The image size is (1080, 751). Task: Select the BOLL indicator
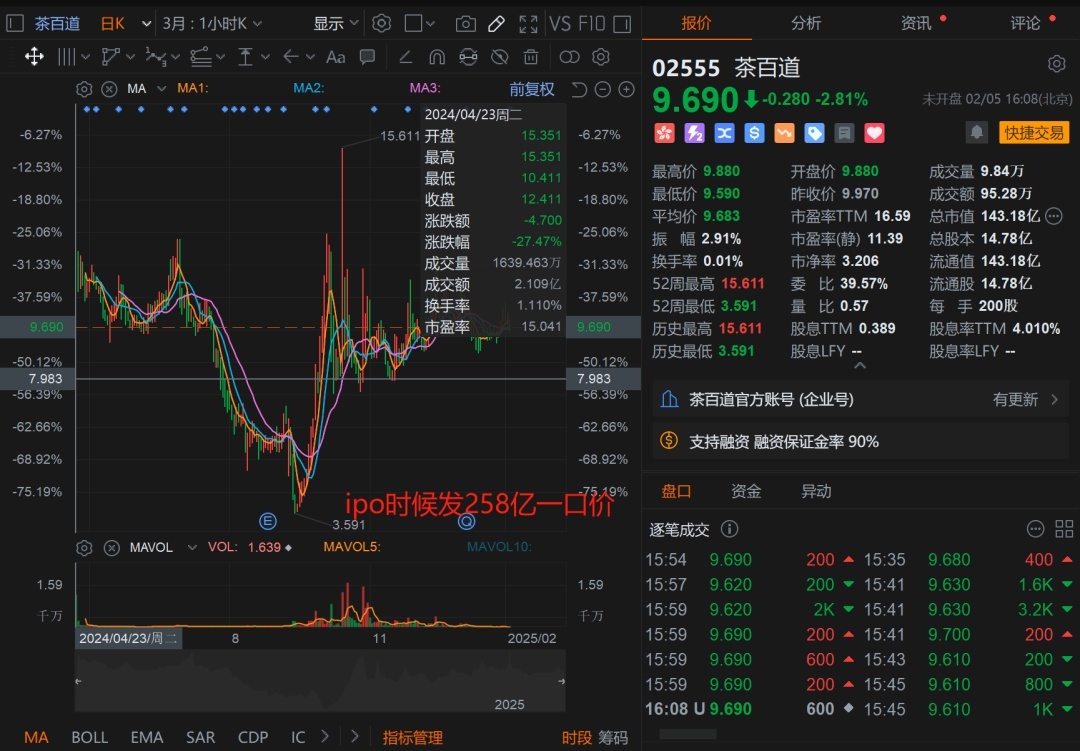pos(89,737)
